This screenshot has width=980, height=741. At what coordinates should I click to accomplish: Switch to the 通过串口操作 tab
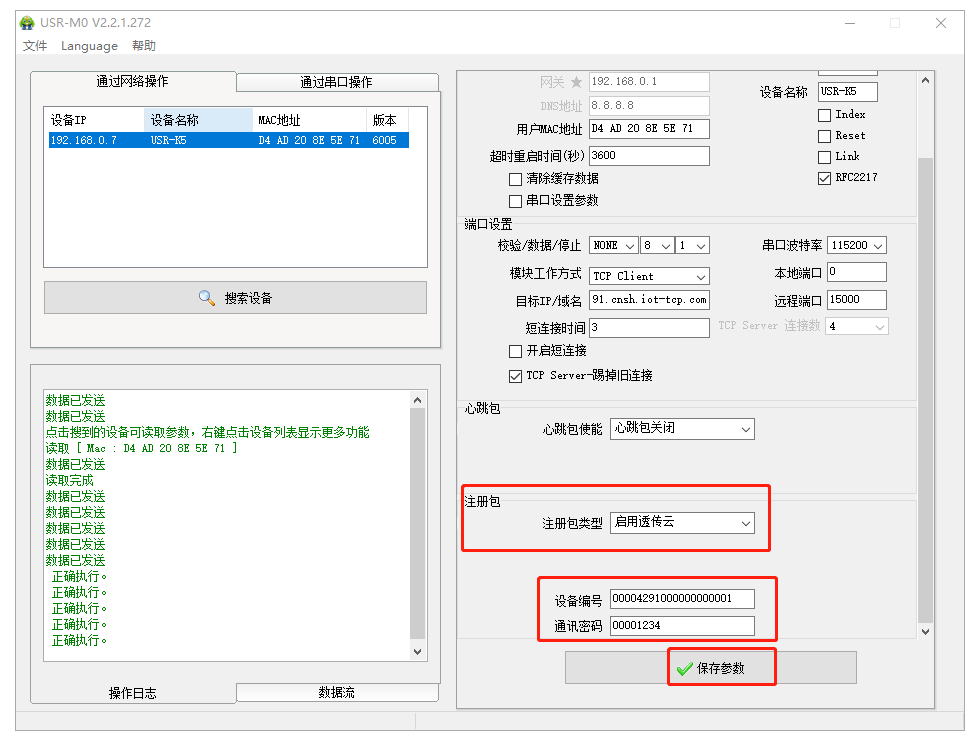(x=336, y=82)
